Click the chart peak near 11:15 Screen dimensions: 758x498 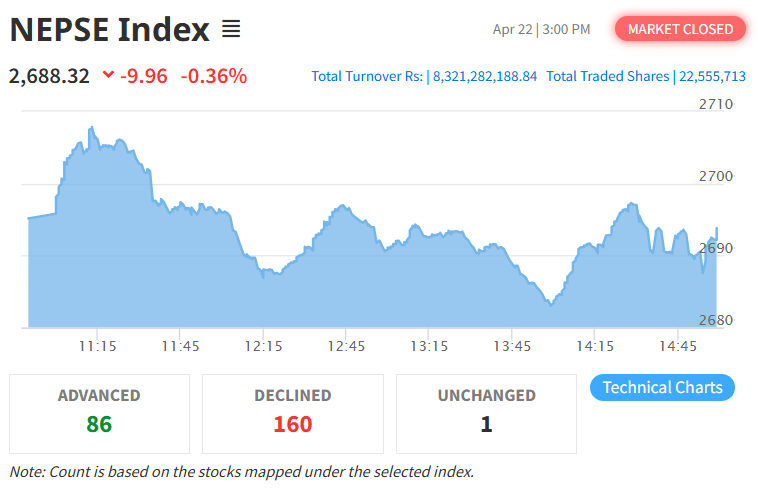point(91,128)
